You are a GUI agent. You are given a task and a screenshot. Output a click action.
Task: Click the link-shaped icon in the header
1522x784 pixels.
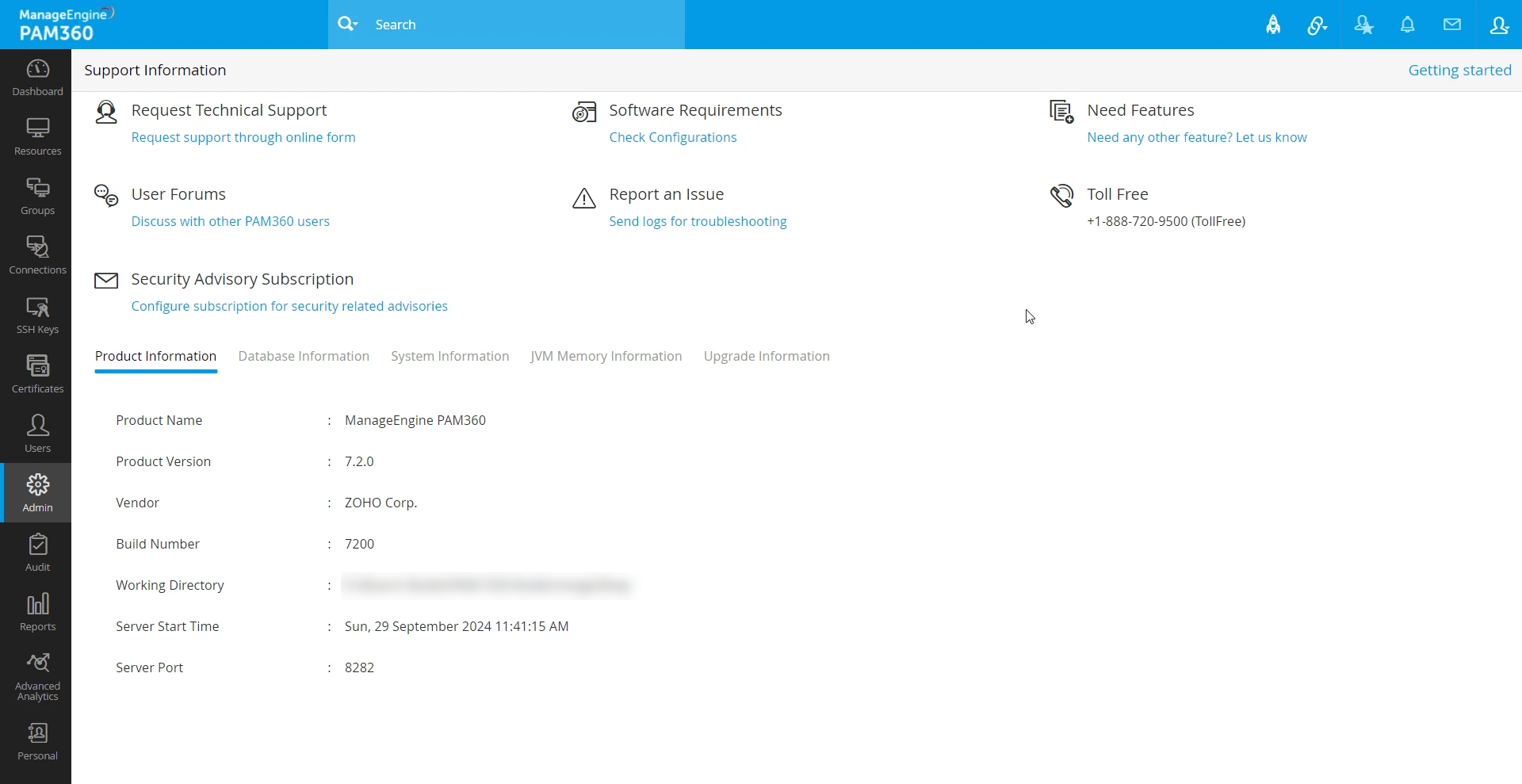pyautogui.click(x=1317, y=25)
